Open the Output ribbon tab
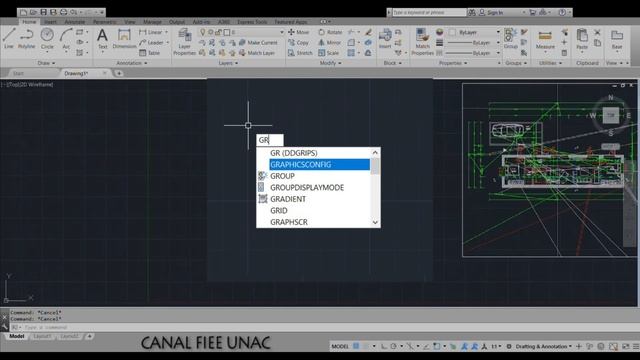The image size is (640, 360). tap(177, 22)
